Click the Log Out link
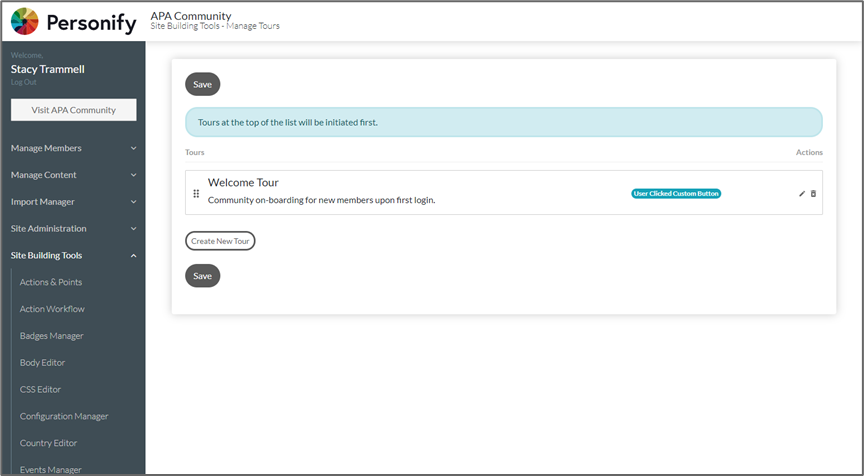 coord(23,82)
